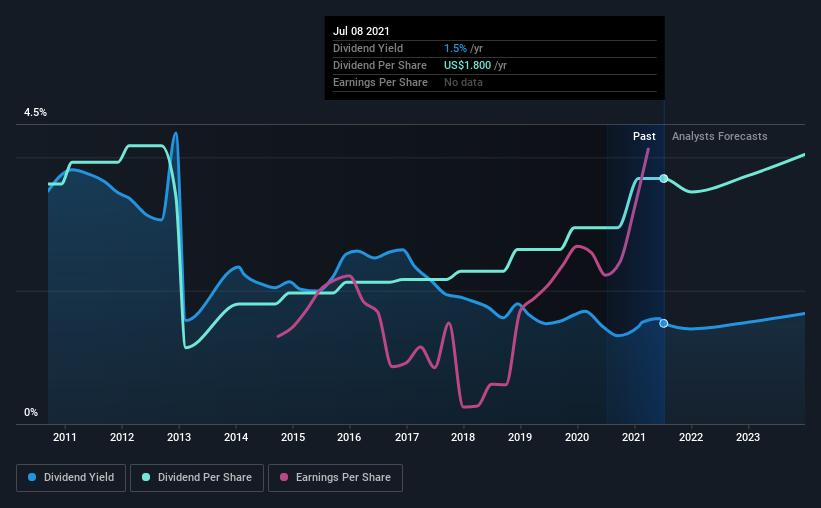Viewport: 821px width, 508px height.
Task: Click the 4.5% y-axis label
Action: 35,113
